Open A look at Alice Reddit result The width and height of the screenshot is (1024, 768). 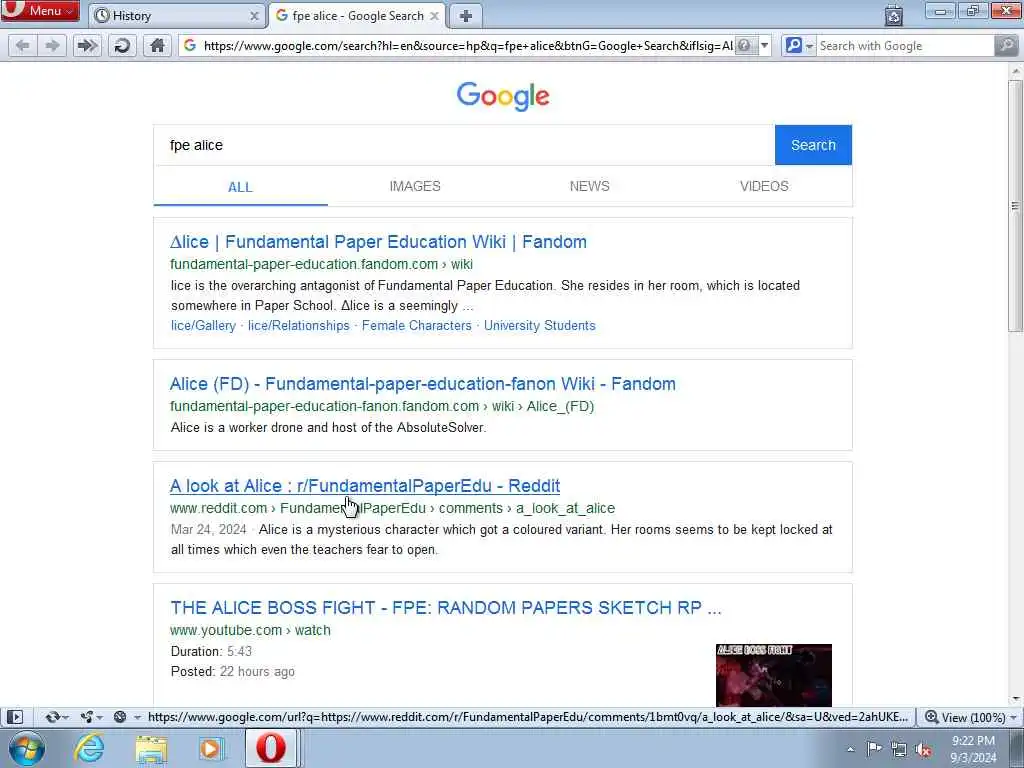[365, 486]
